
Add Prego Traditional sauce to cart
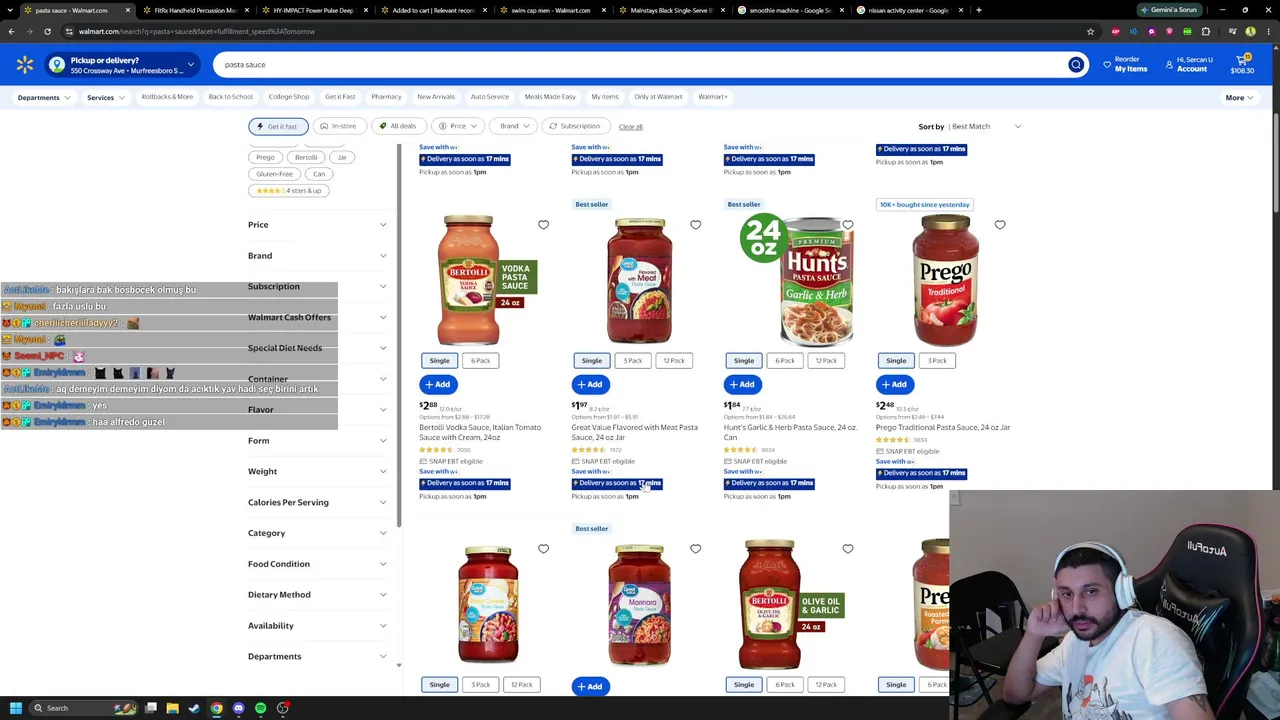893,385
